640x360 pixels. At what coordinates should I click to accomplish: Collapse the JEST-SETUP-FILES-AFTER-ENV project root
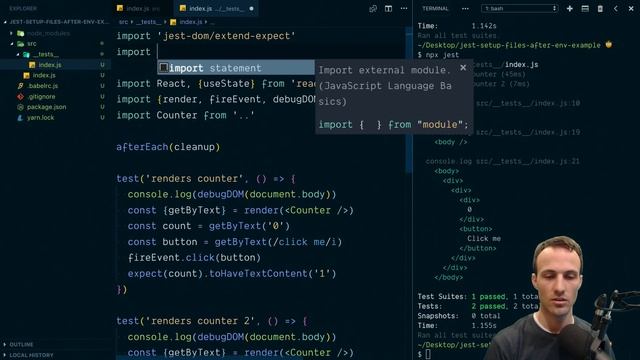[56, 22]
